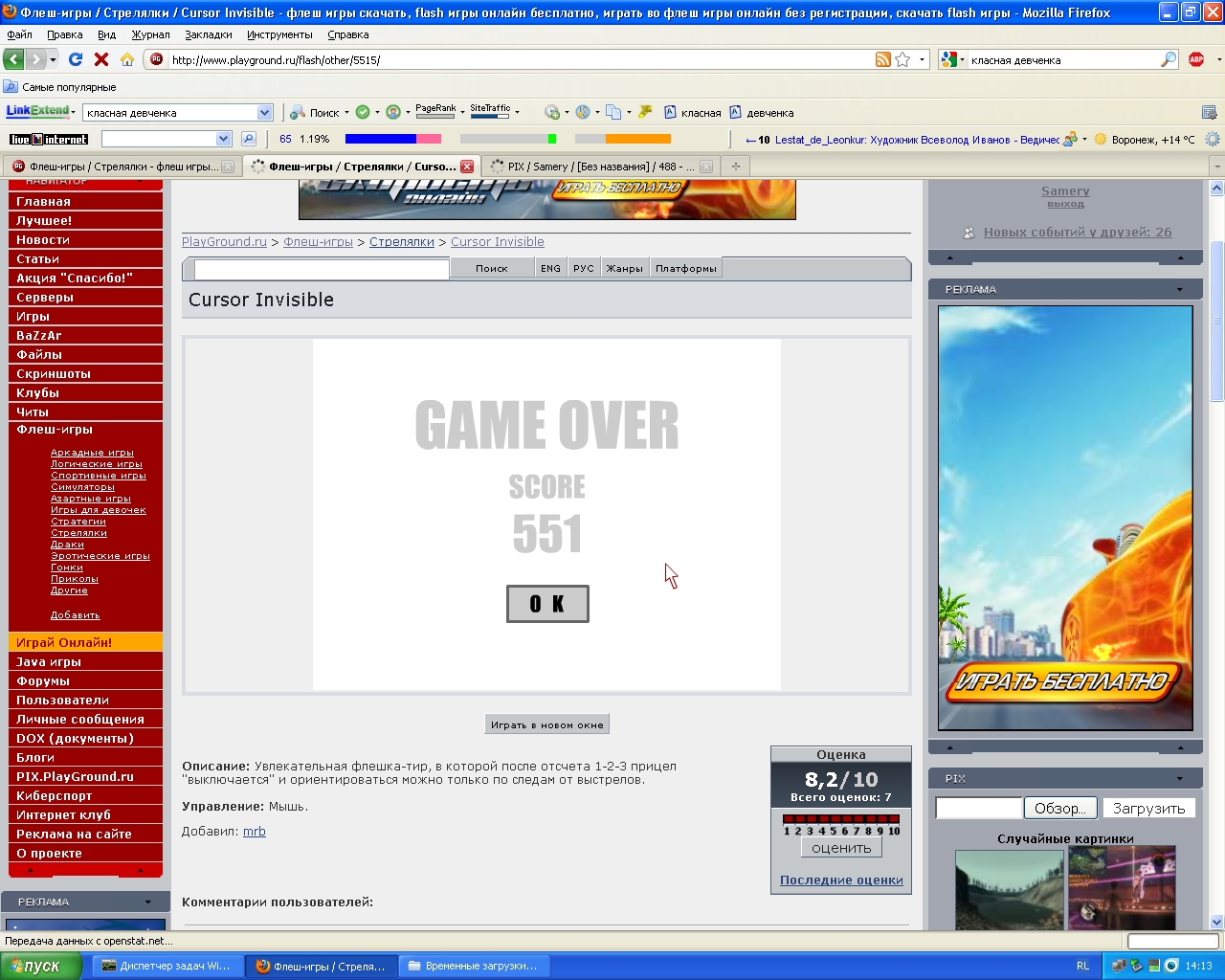Select rating 7 radio button
Screen dimensions: 1225x980
pos(857,819)
